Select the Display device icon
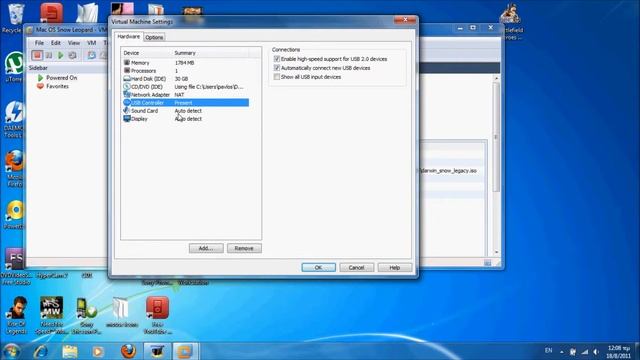Screen dimensions: 640x360 pyautogui.click(x=127, y=119)
